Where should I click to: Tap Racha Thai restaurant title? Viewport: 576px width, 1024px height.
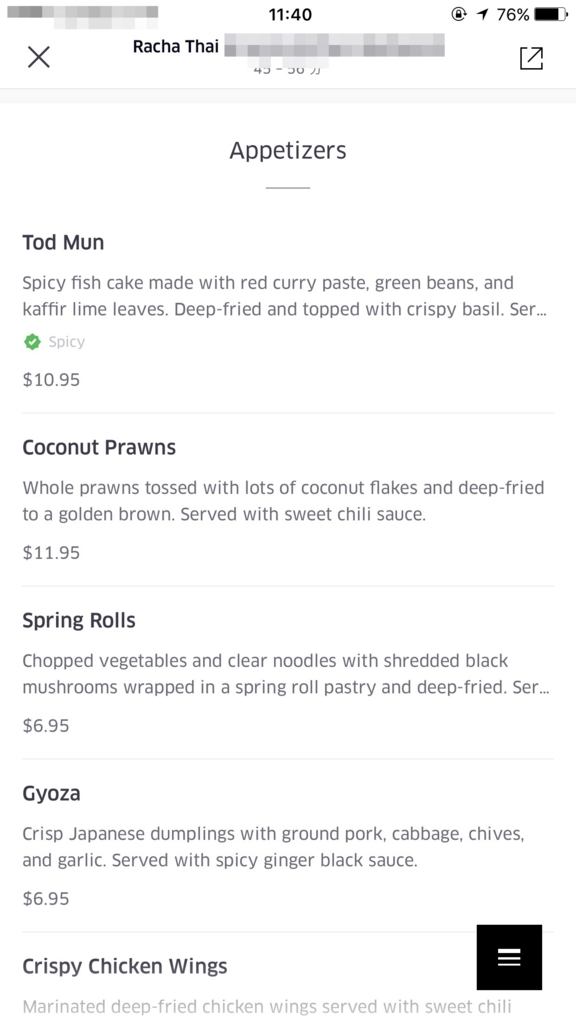tap(176, 47)
